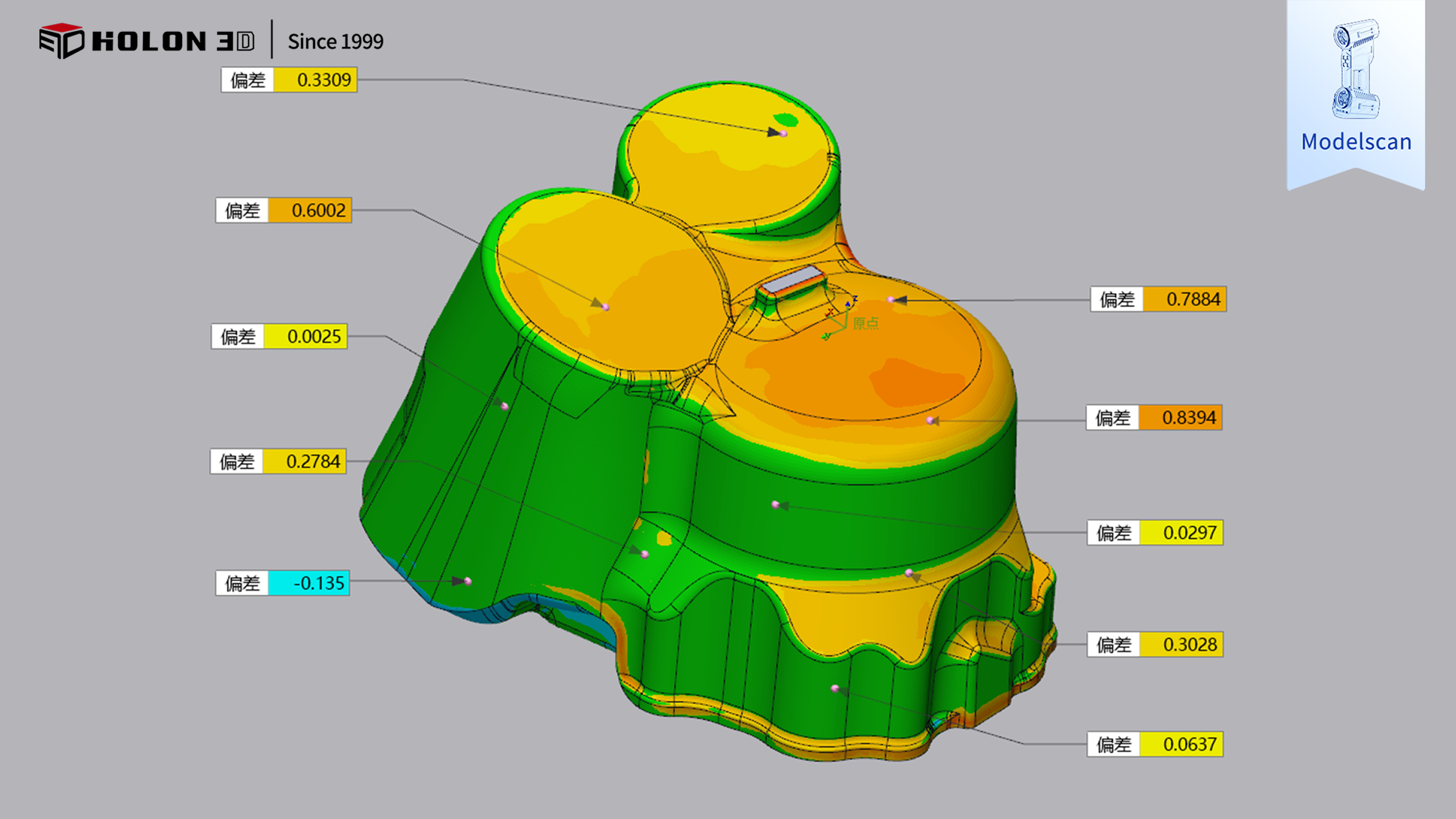Click the Holon 3D cube logo icon
The height and width of the screenshot is (819, 1456).
coord(61,40)
